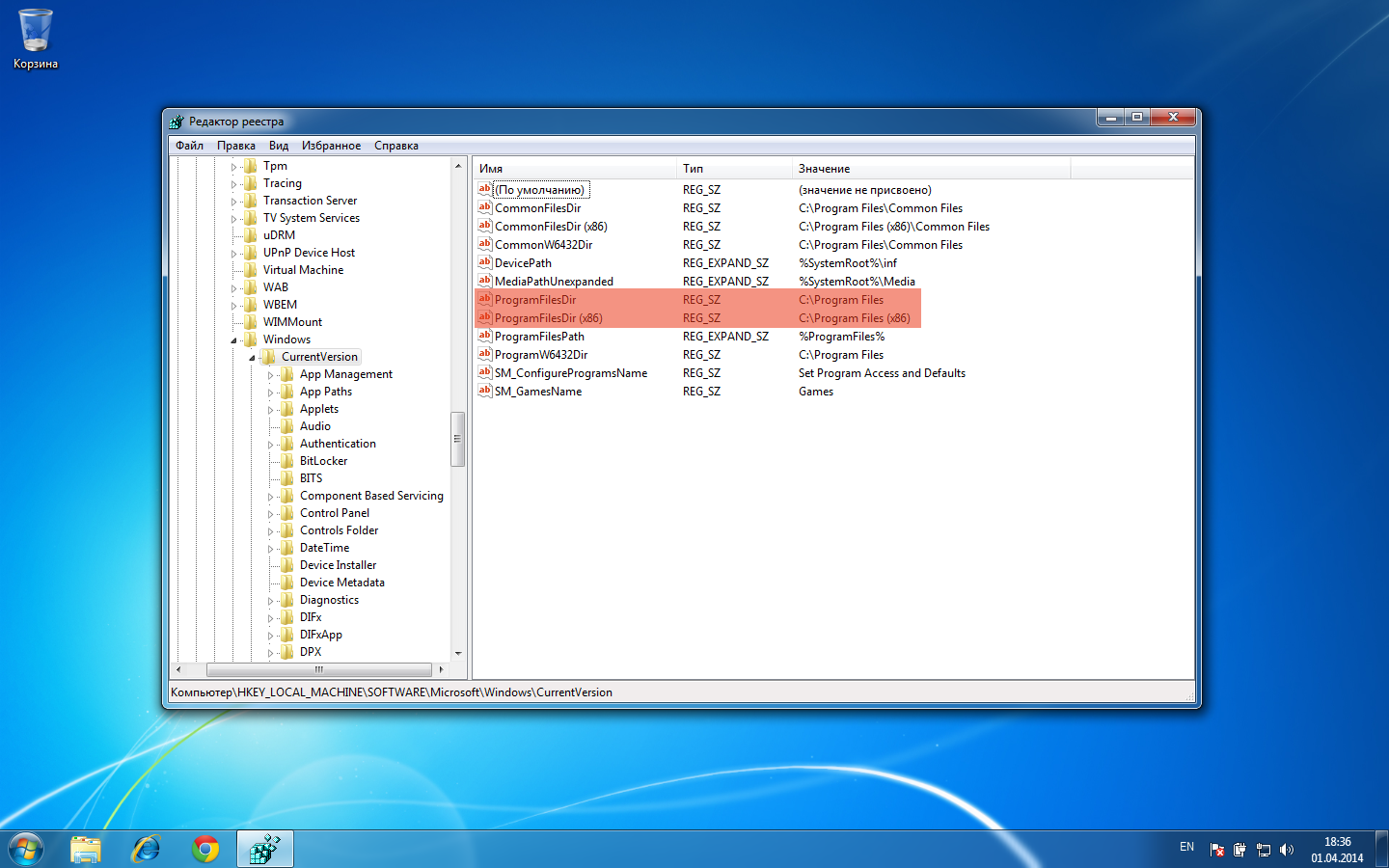The height and width of the screenshot is (868, 1389).
Task: Select the DevicePath string value icon
Action: 485,262
